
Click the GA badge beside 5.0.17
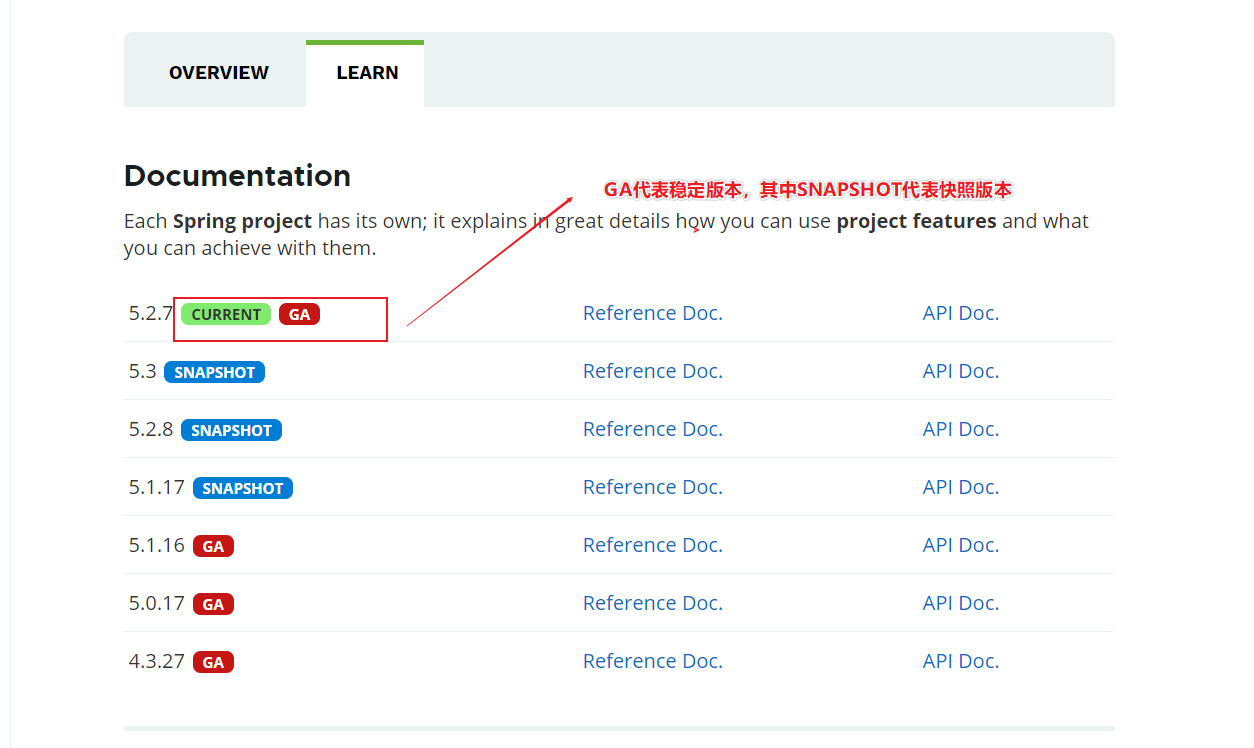[213, 604]
